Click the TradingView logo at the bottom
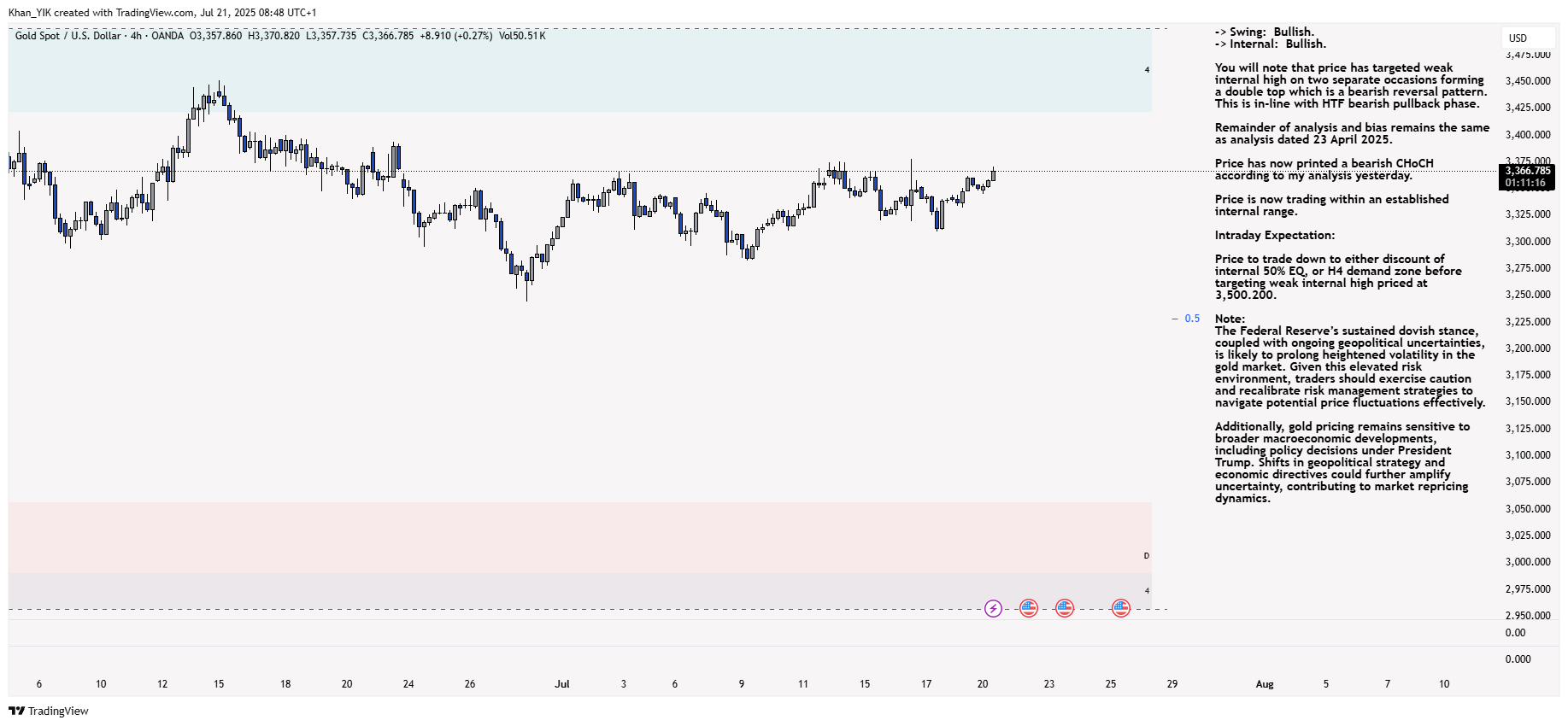Screen dimensions: 1568x726 point(49,711)
